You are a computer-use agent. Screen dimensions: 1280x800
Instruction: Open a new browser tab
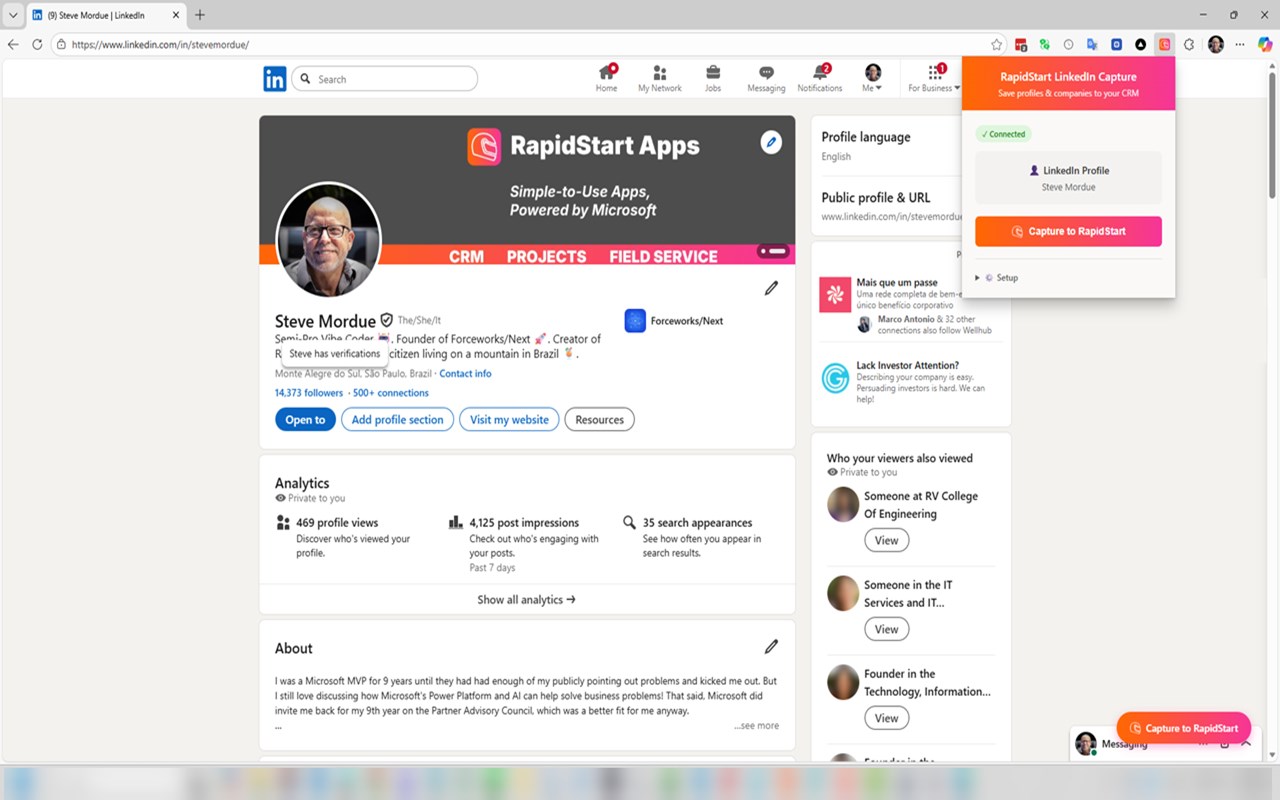(x=200, y=15)
